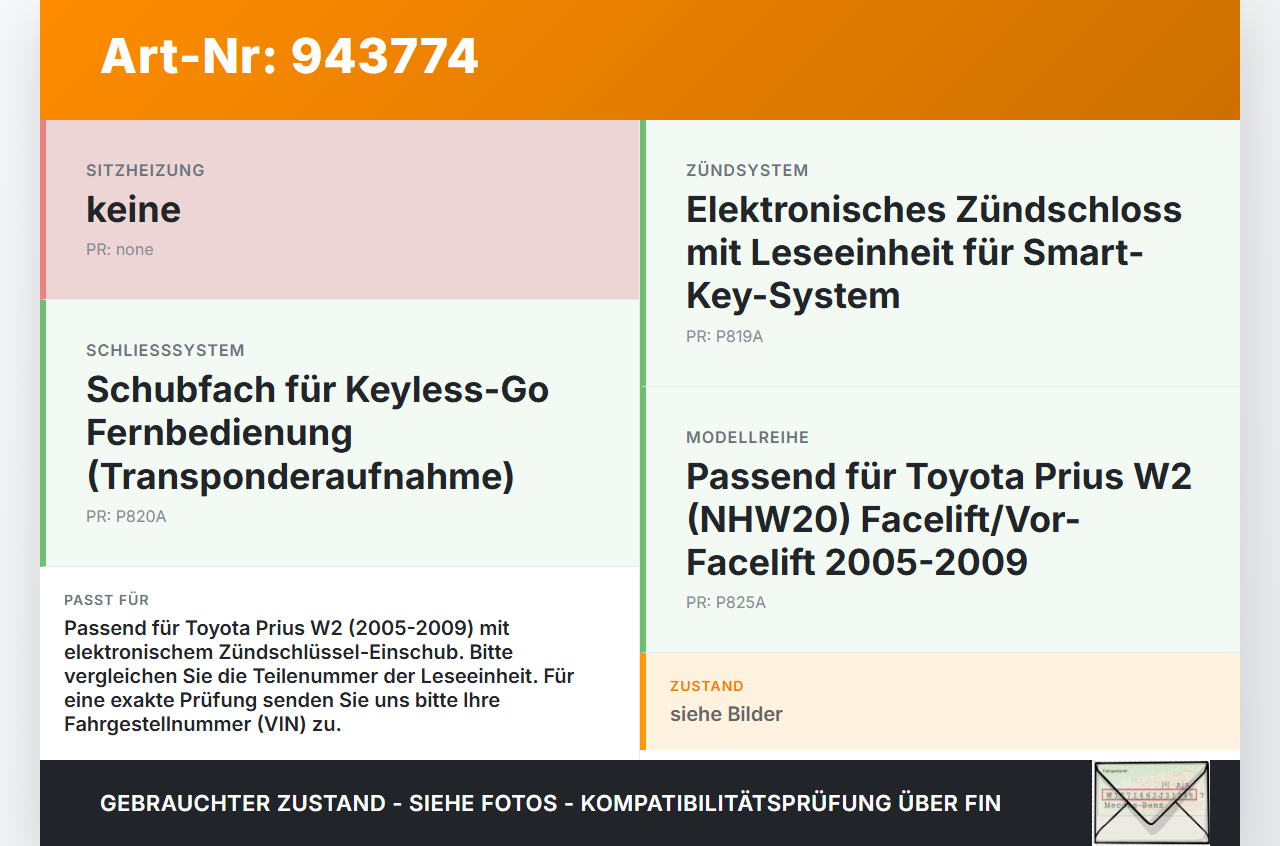Click the fitment paragraph mentioning Fahrgestellnummer (VIN)
Viewport: 1280px width, 846px height.
pyautogui.click(x=319, y=676)
